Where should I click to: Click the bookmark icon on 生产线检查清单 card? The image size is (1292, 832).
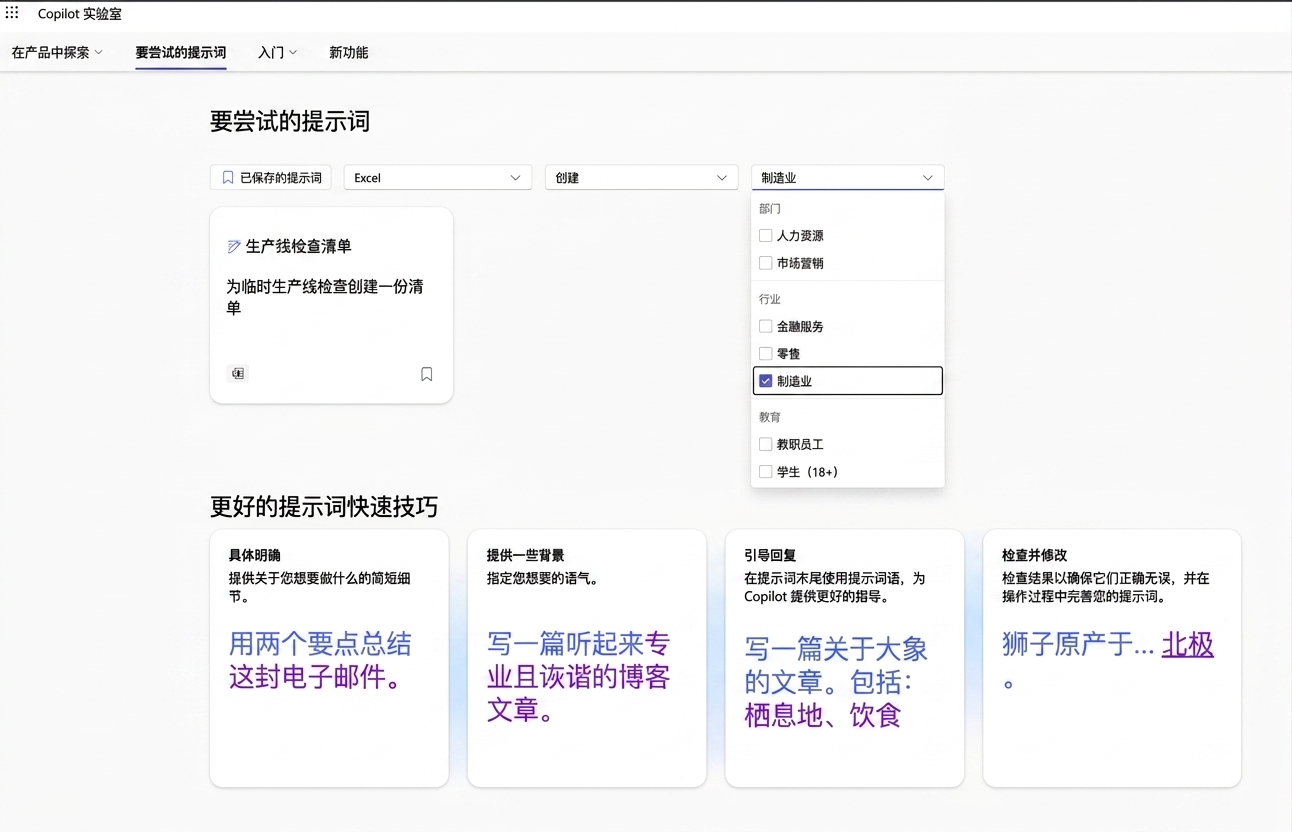coord(427,374)
